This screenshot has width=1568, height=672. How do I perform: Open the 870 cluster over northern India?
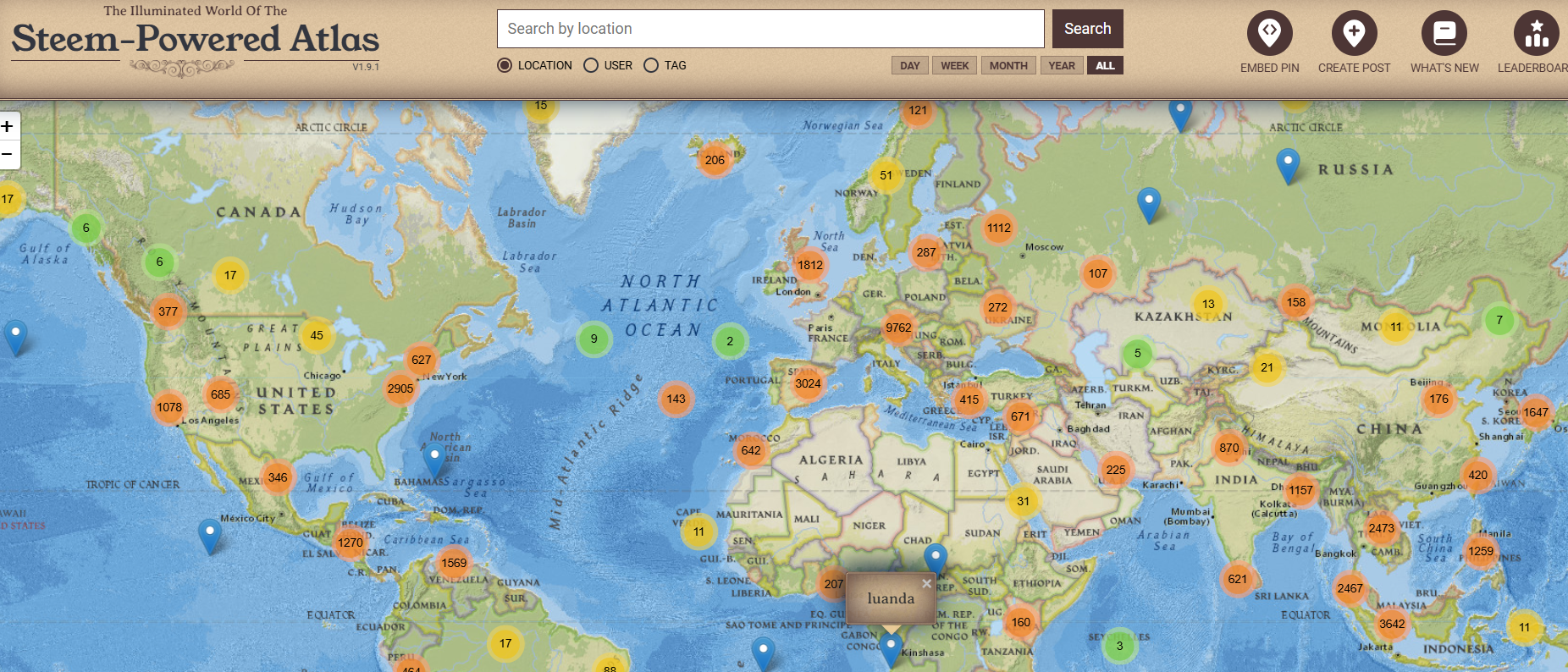[1229, 448]
